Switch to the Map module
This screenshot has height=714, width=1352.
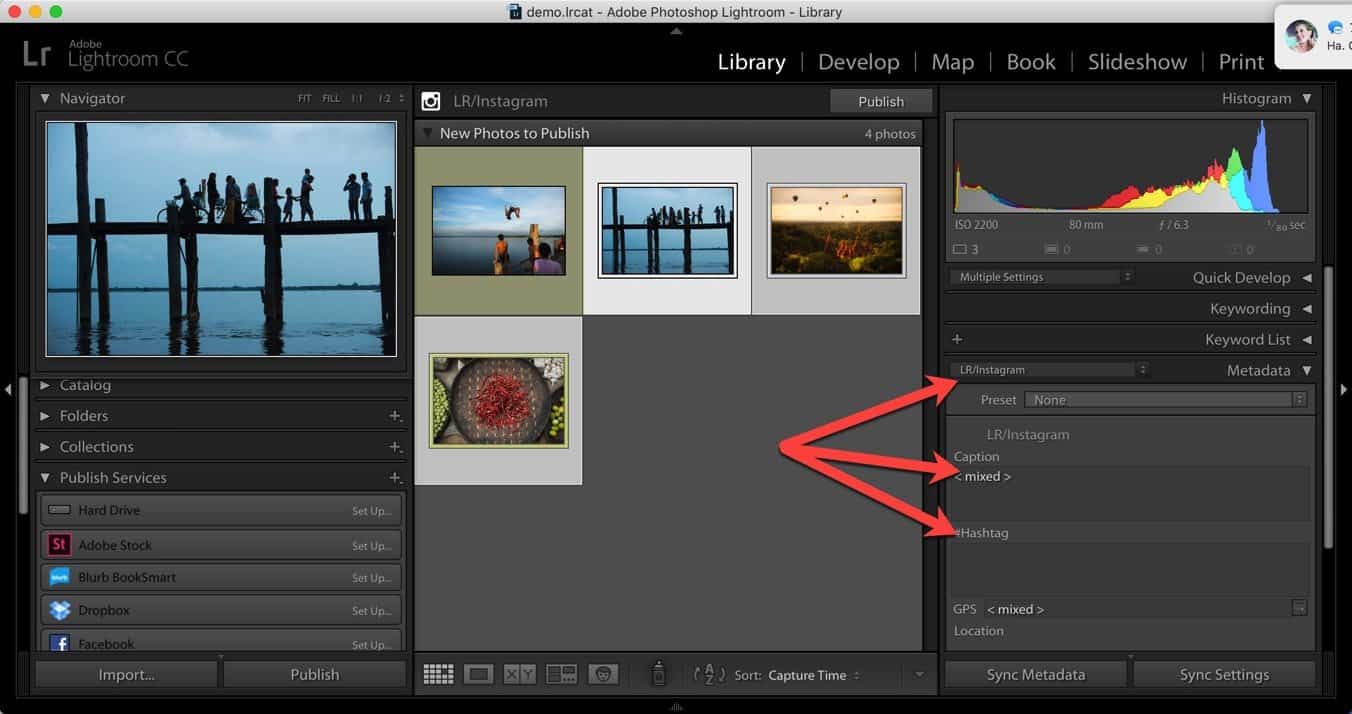(953, 62)
